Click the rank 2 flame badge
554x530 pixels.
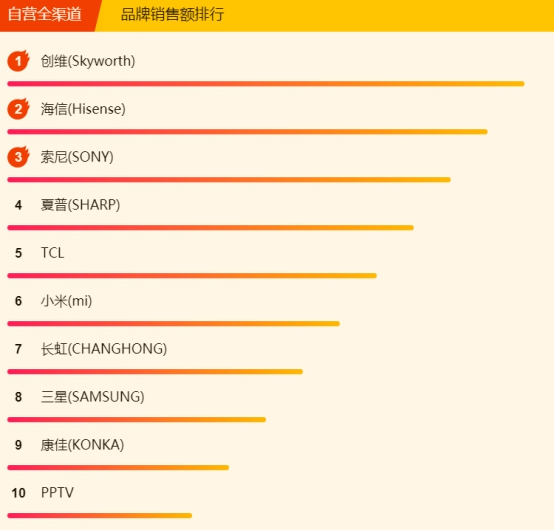pyautogui.click(x=18, y=109)
